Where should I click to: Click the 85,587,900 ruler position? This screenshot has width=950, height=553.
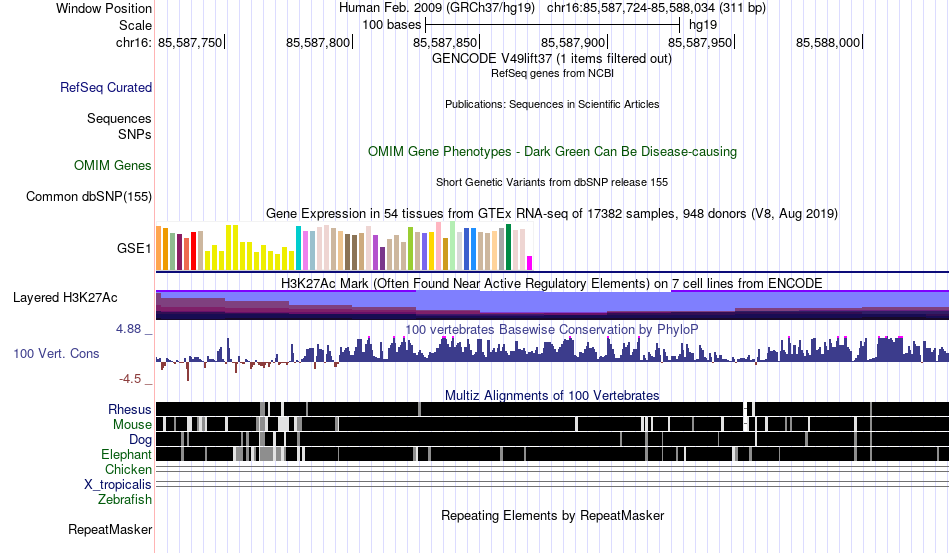click(573, 42)
